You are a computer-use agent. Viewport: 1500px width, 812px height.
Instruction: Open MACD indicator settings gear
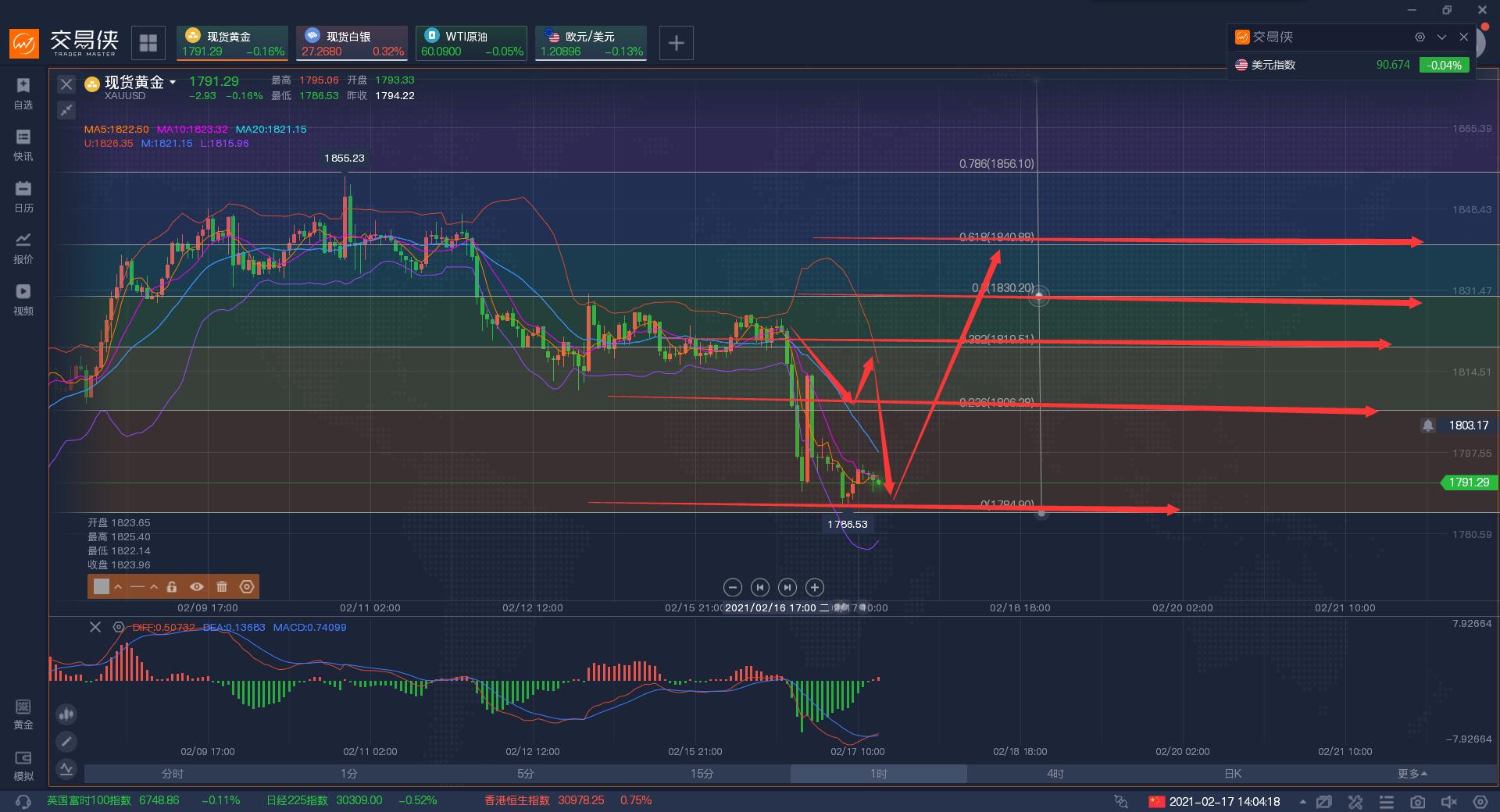coord(118,627)
